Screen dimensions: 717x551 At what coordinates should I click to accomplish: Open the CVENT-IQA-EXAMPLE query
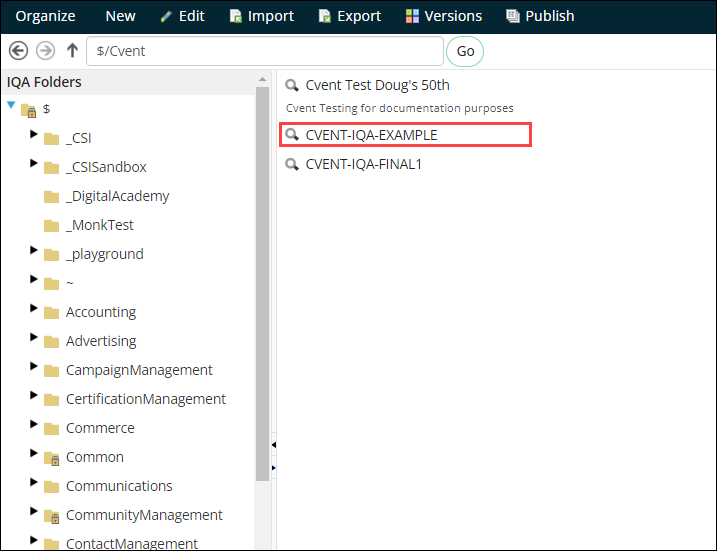point(371,135)
